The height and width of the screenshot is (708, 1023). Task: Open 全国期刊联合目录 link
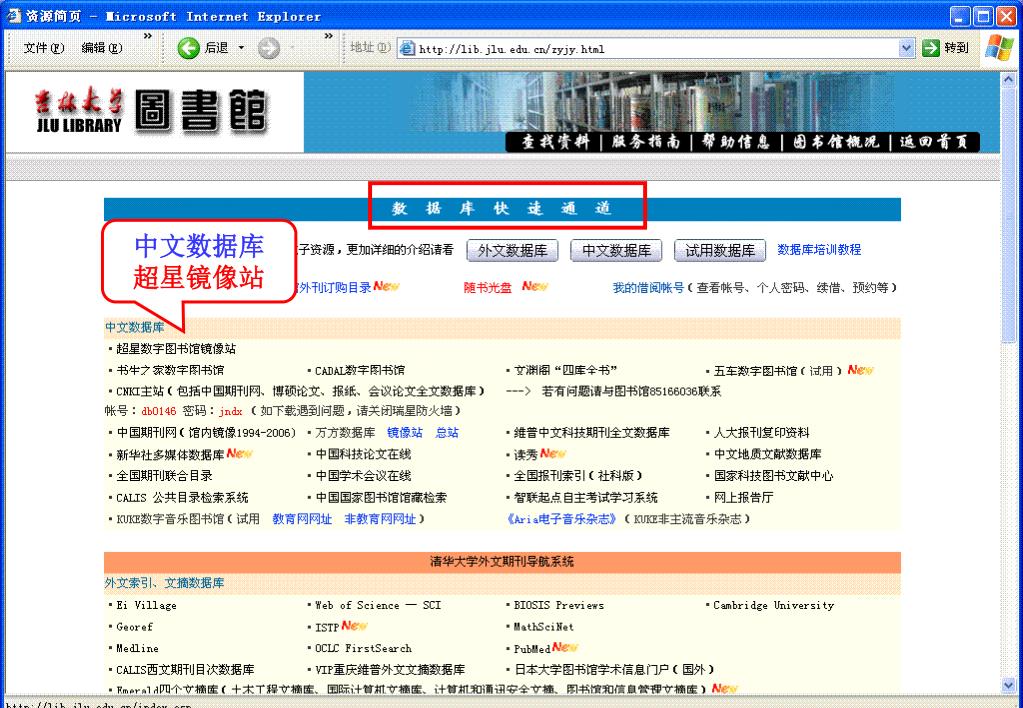tap(164, 476)
